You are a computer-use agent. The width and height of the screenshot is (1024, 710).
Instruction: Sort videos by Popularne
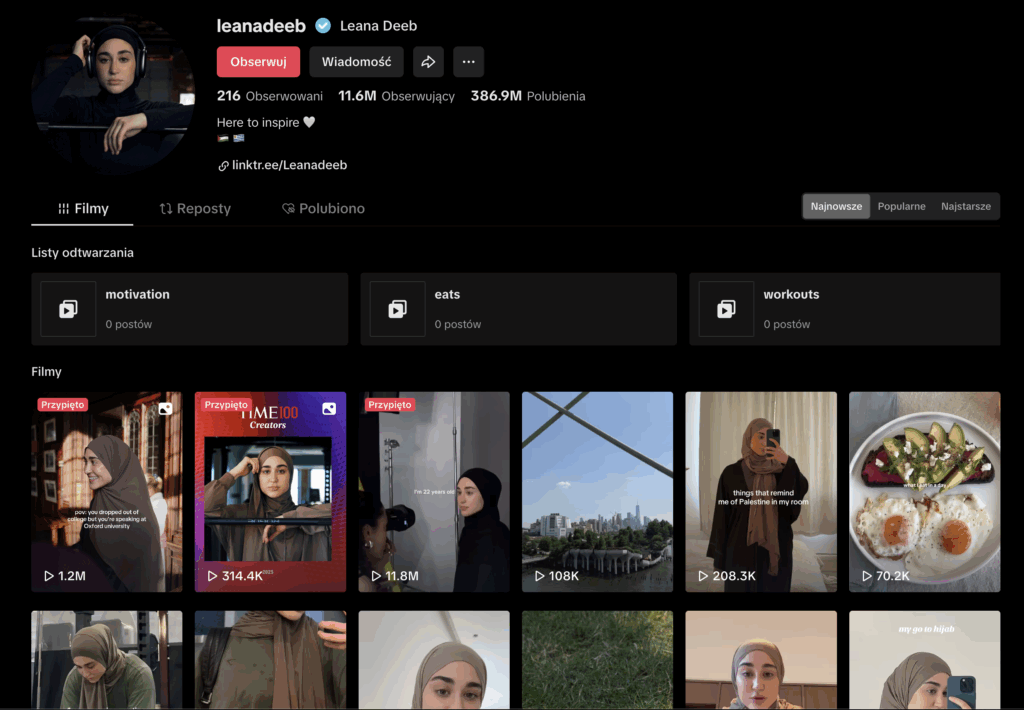pos(901,206)
